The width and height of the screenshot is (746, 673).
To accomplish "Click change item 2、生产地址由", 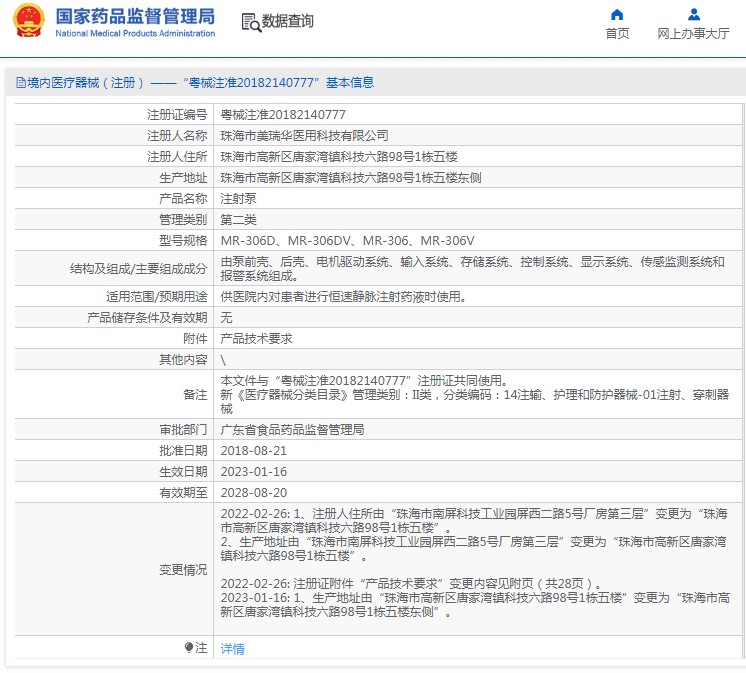I will coord(473,548).
